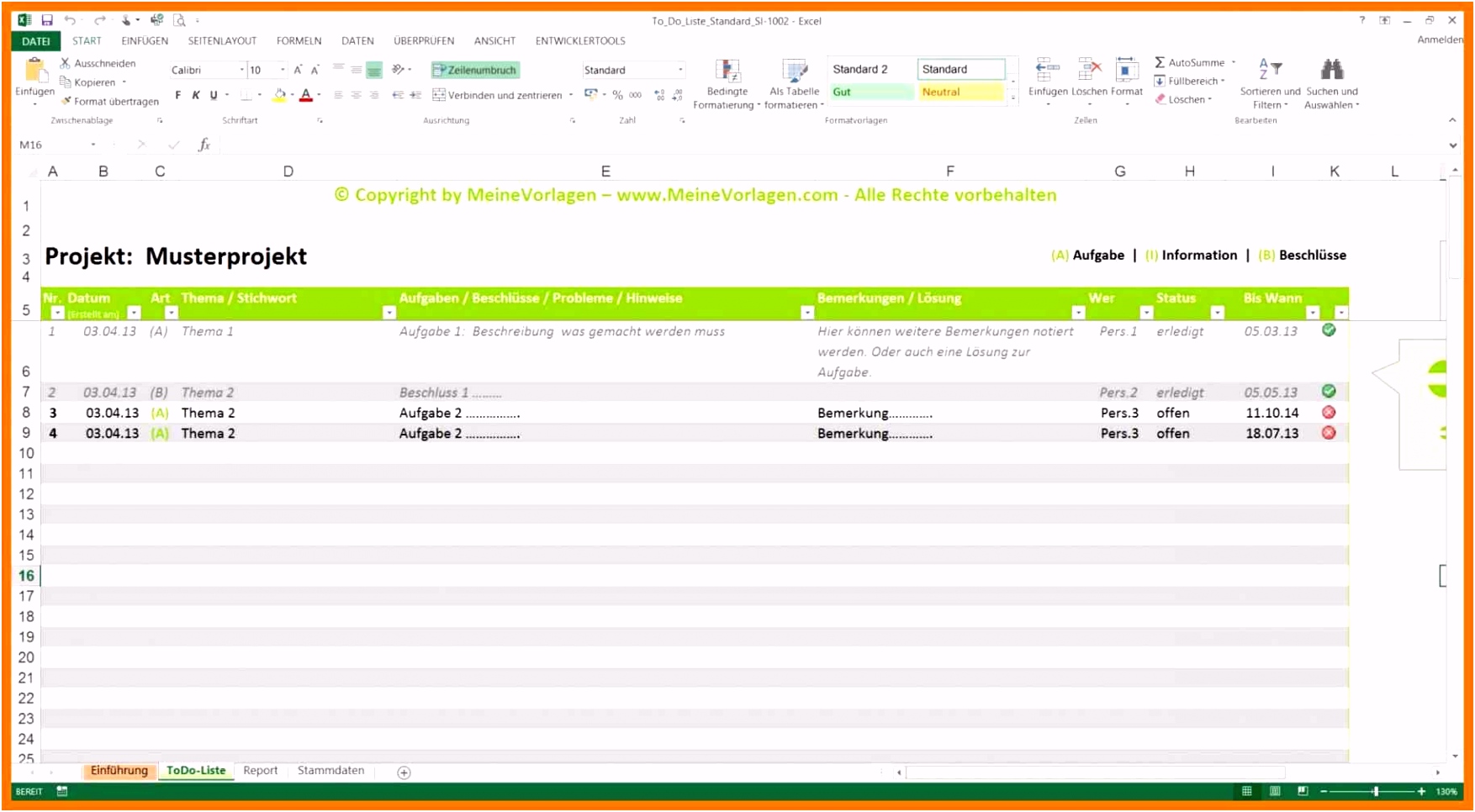1475x812 pixels.
Task: Click the fill color bucket icon
Action: (279, 95)
